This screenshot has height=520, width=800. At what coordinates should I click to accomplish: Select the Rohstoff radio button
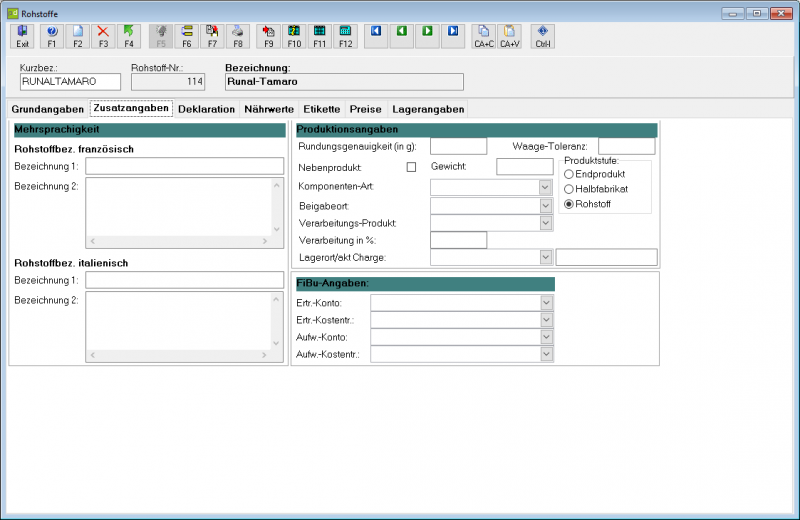568,204
